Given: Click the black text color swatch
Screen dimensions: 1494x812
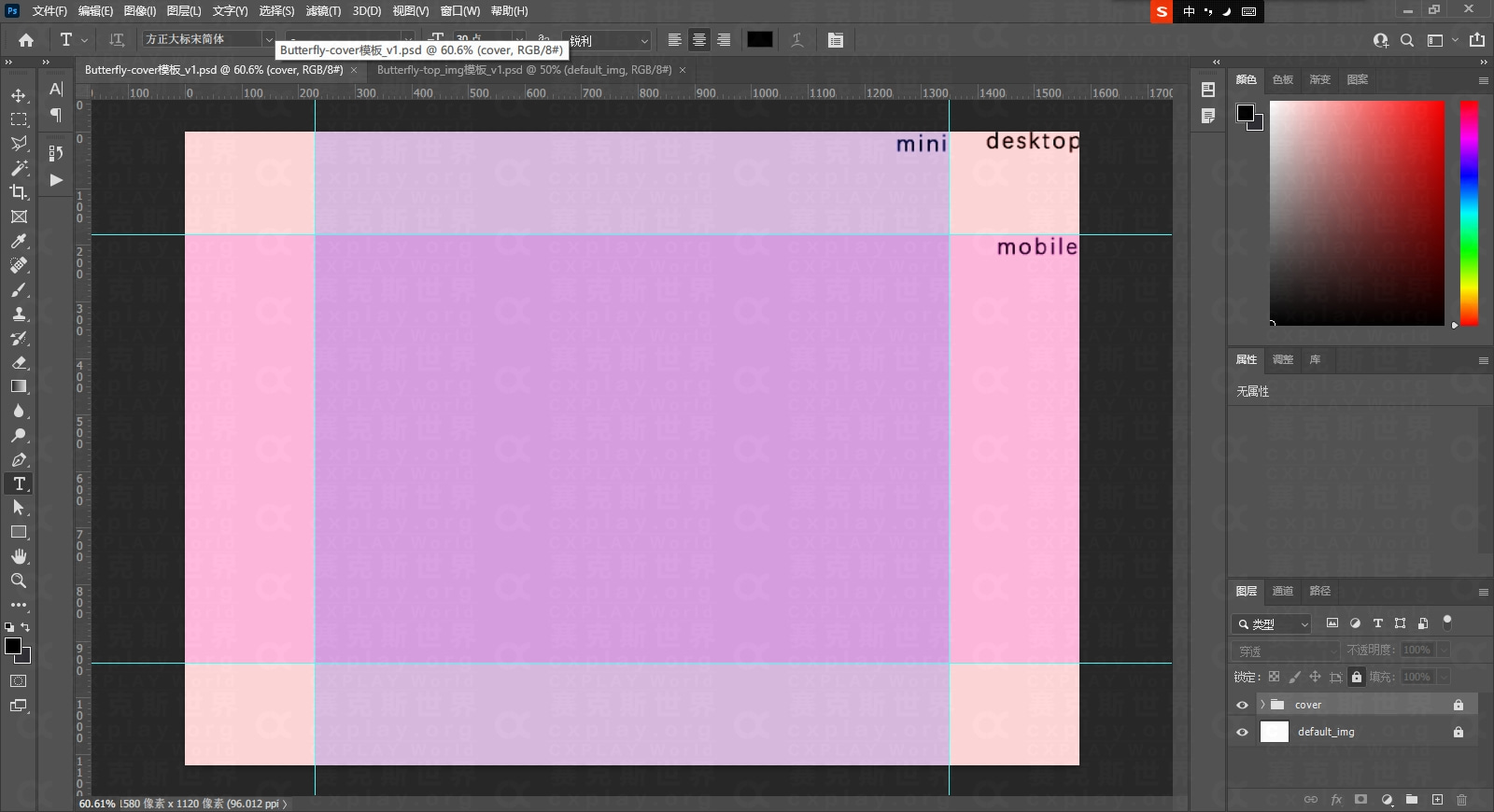Looking at the screenshot, I should (759, 39).
